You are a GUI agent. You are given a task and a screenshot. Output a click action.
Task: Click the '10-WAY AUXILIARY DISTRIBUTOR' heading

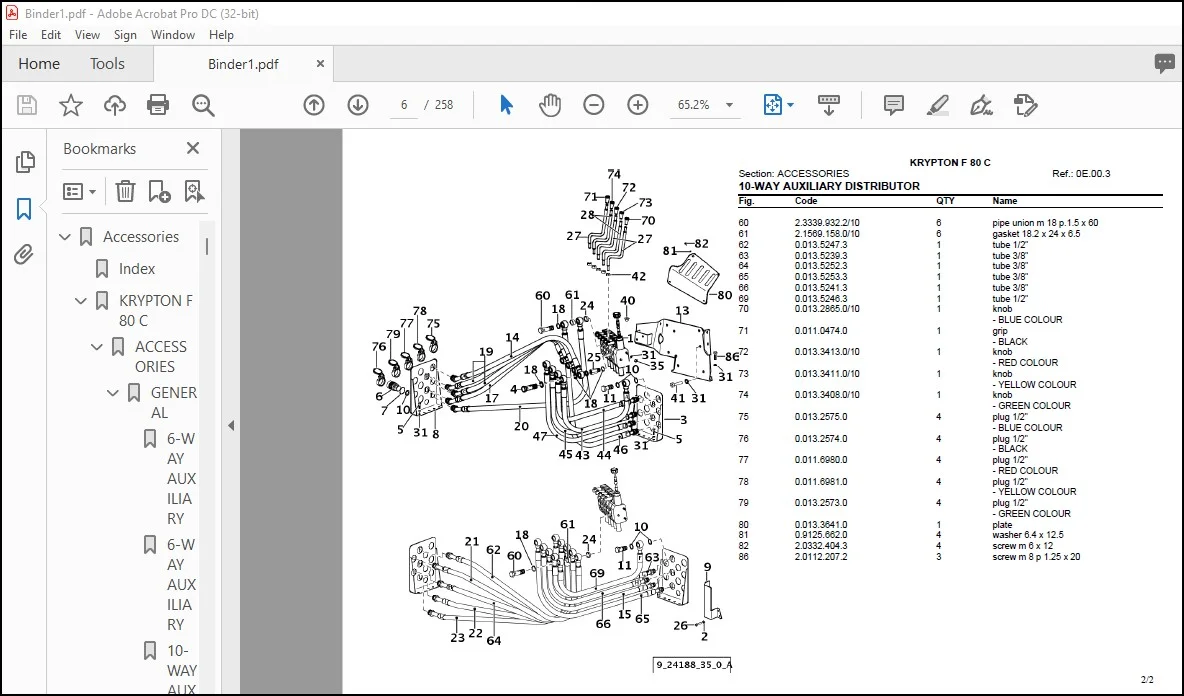coord(829,186)
